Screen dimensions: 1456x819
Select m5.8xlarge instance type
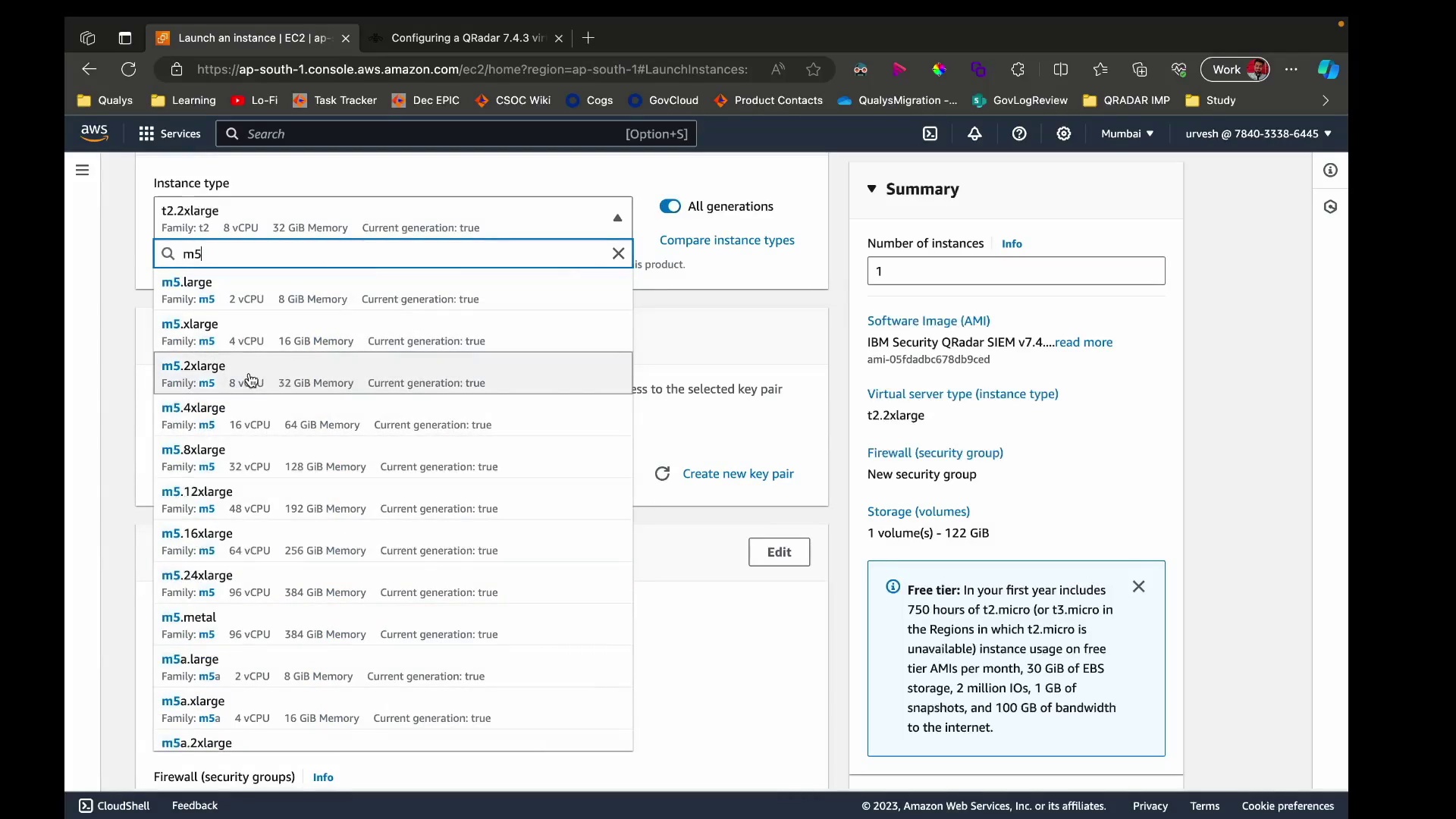[x=393, y=457]
